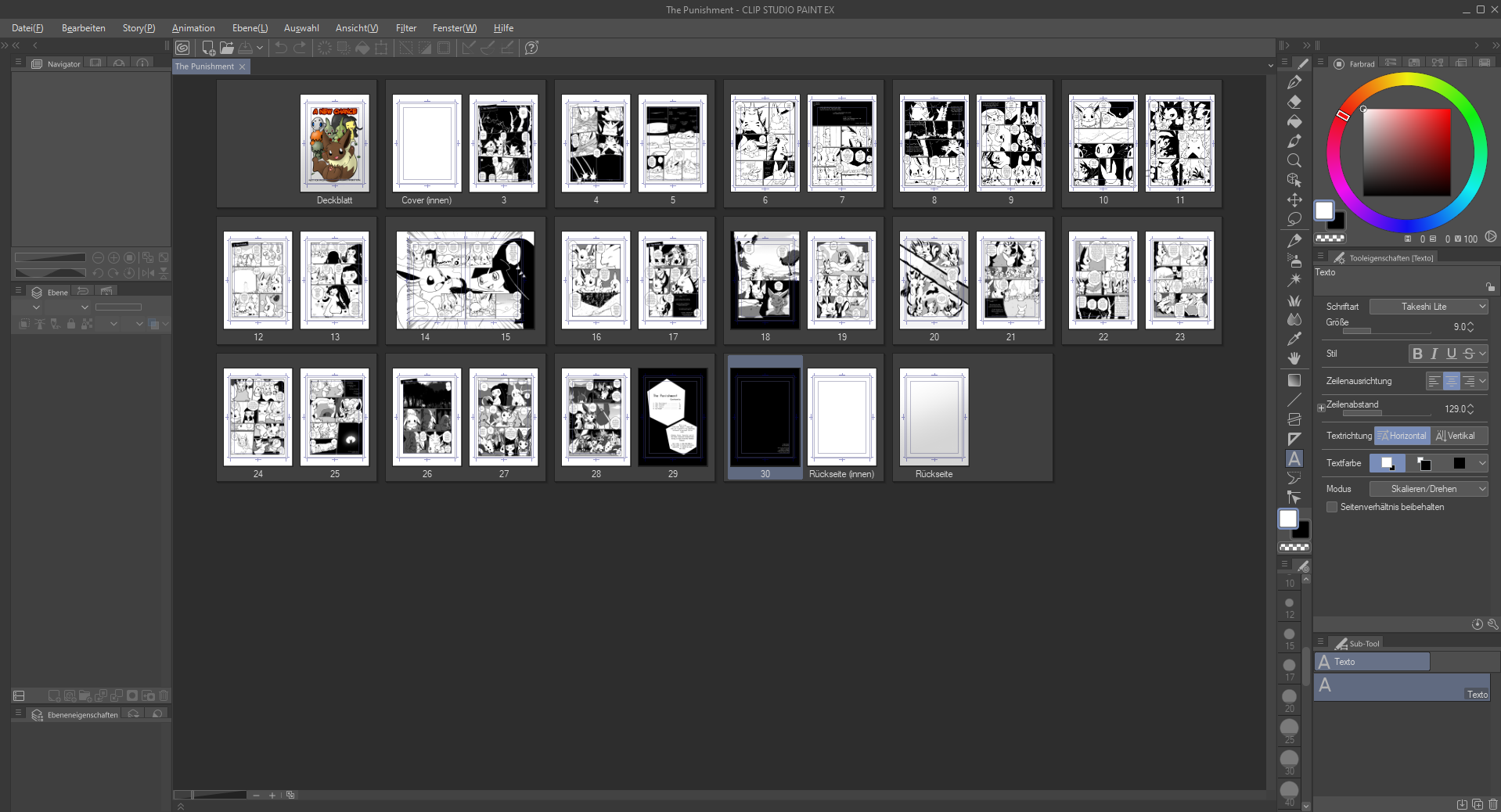Toggle strikethrough text style

[1469, 354]
